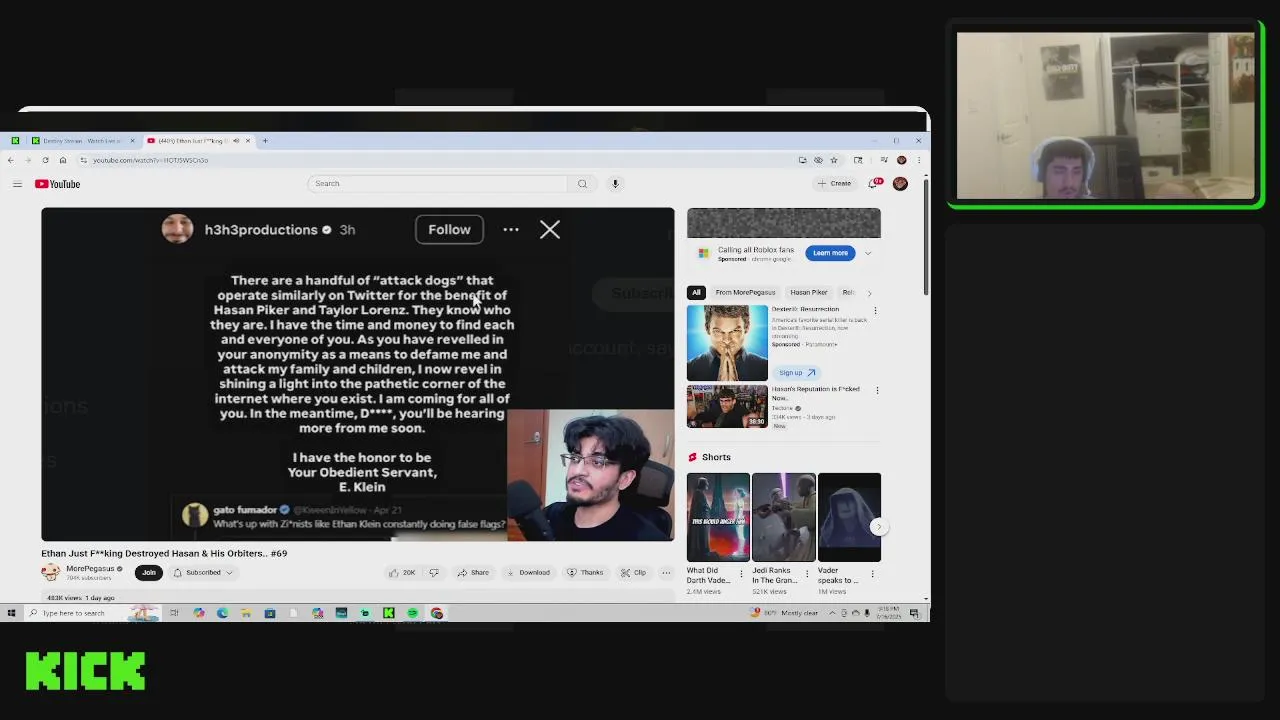Open browser home page icon
This screenshot has height=720, width=1280.
[x=62, y=160]
